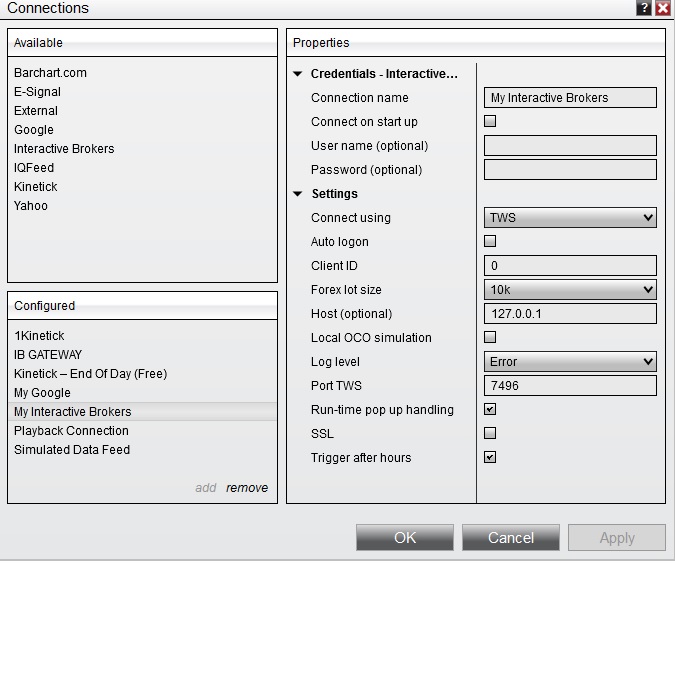Click the add link
The height and width of the screenshot is (680, 675).
coord(206,488)
